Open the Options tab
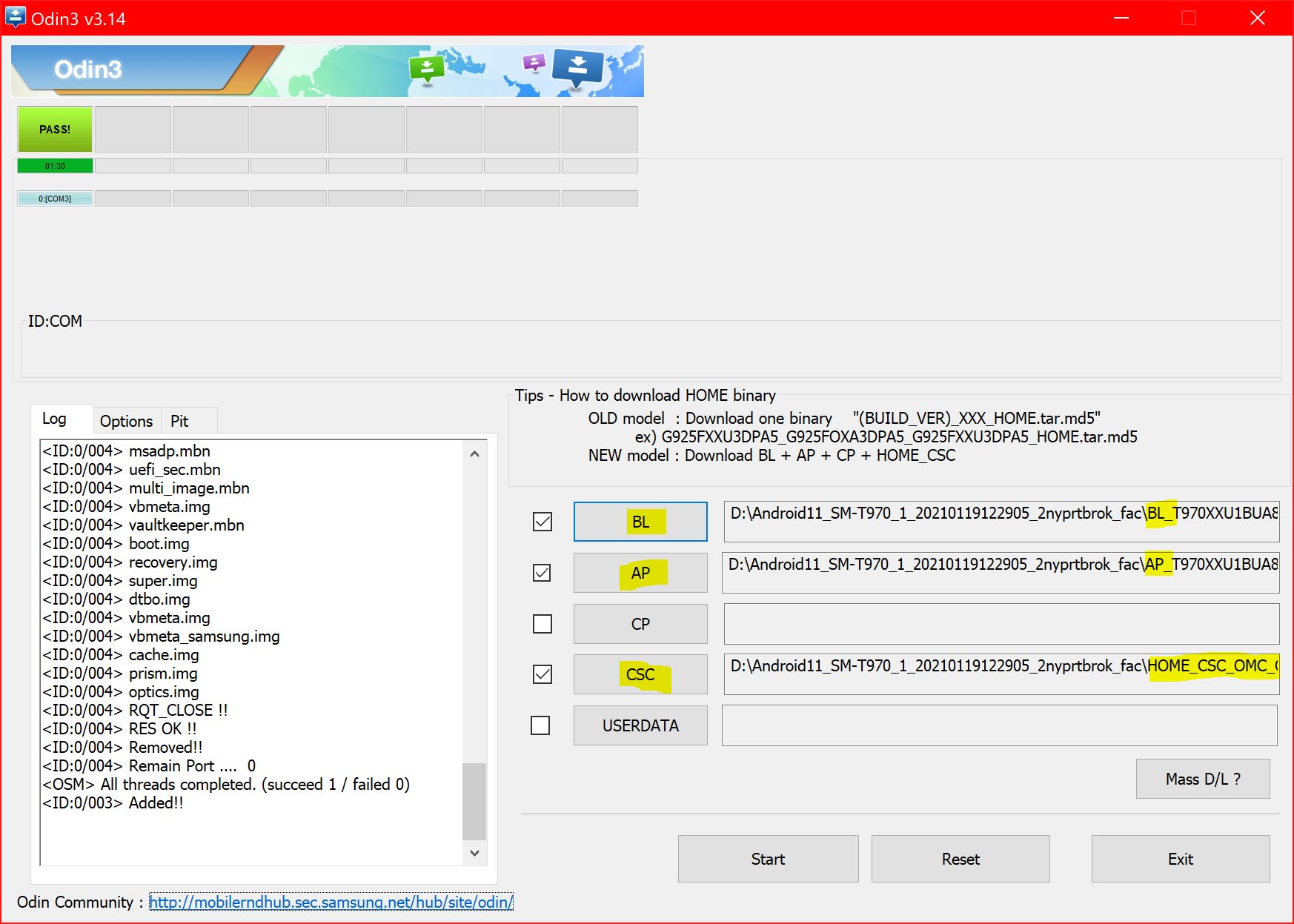The height and width of the screenshot is (924, 1294). (126, 421)
